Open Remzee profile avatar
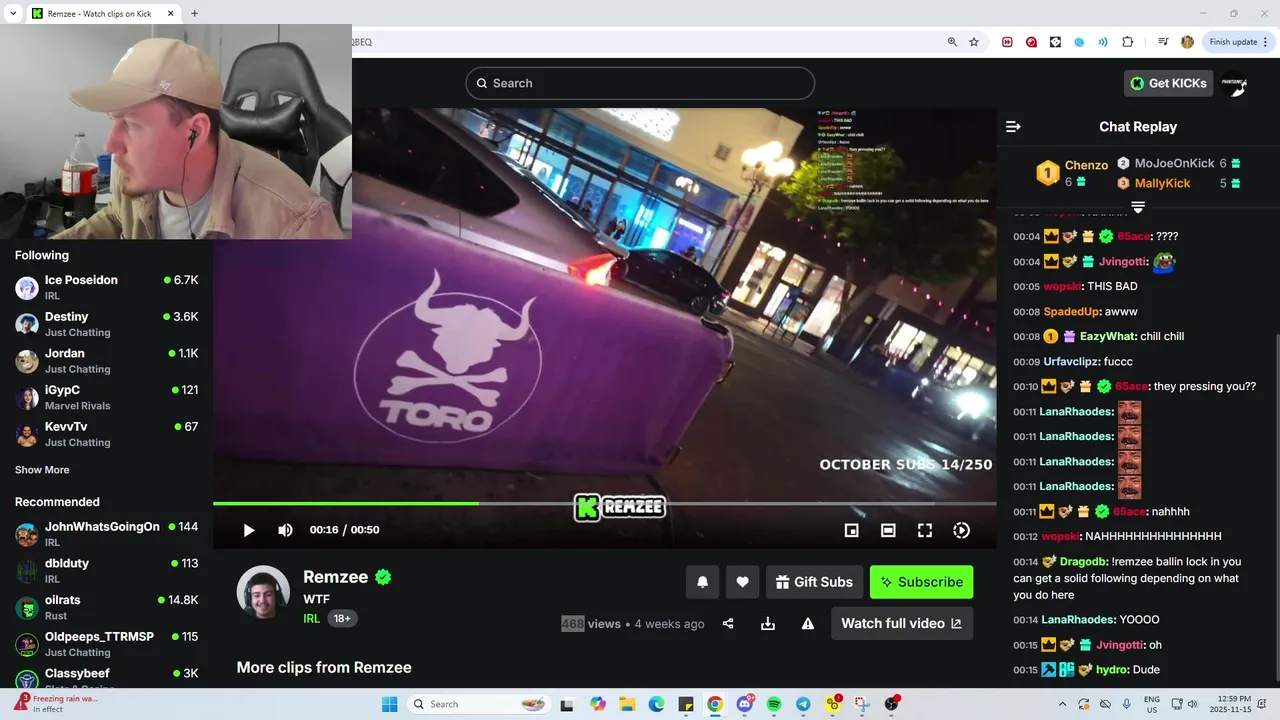The width and height of the screenshot is (1280, 720). point(263,592)
